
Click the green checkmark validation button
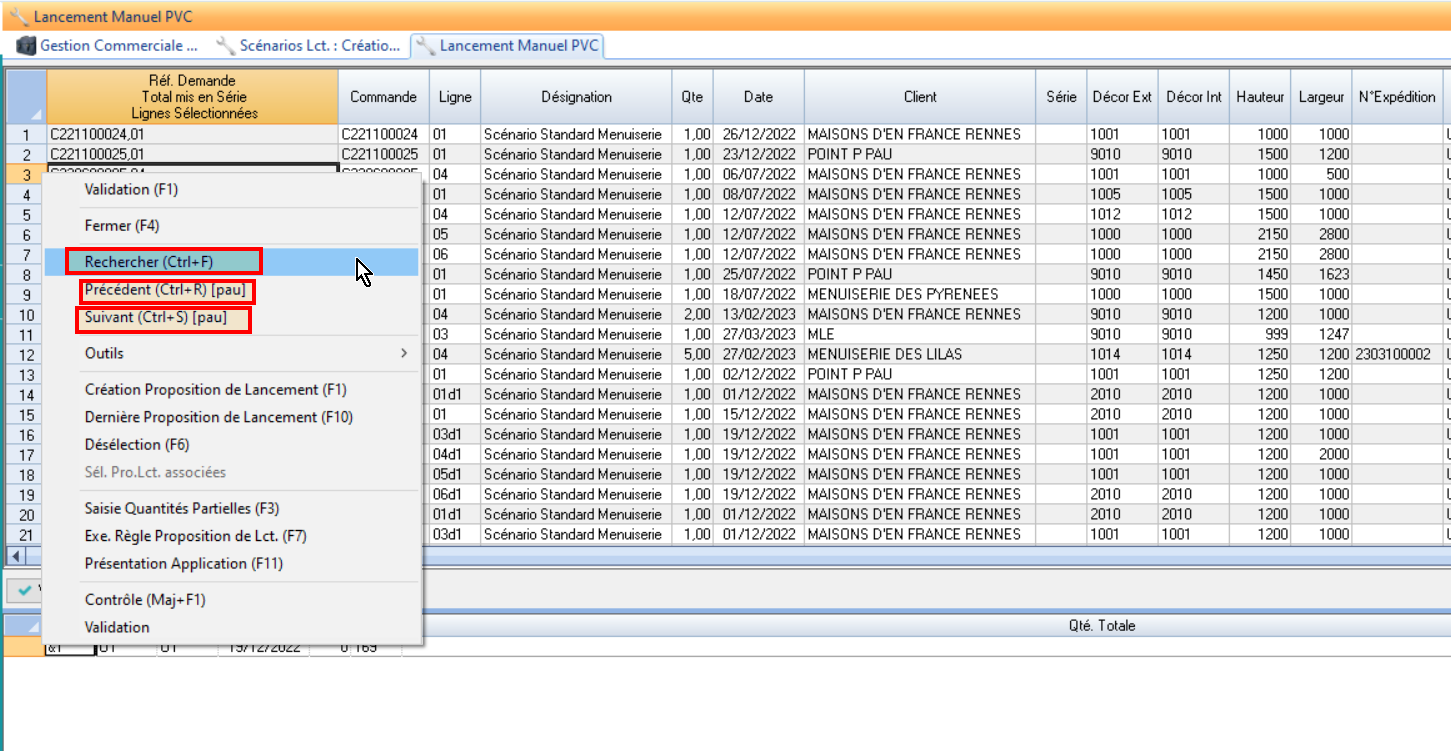(x=25, y=590)
